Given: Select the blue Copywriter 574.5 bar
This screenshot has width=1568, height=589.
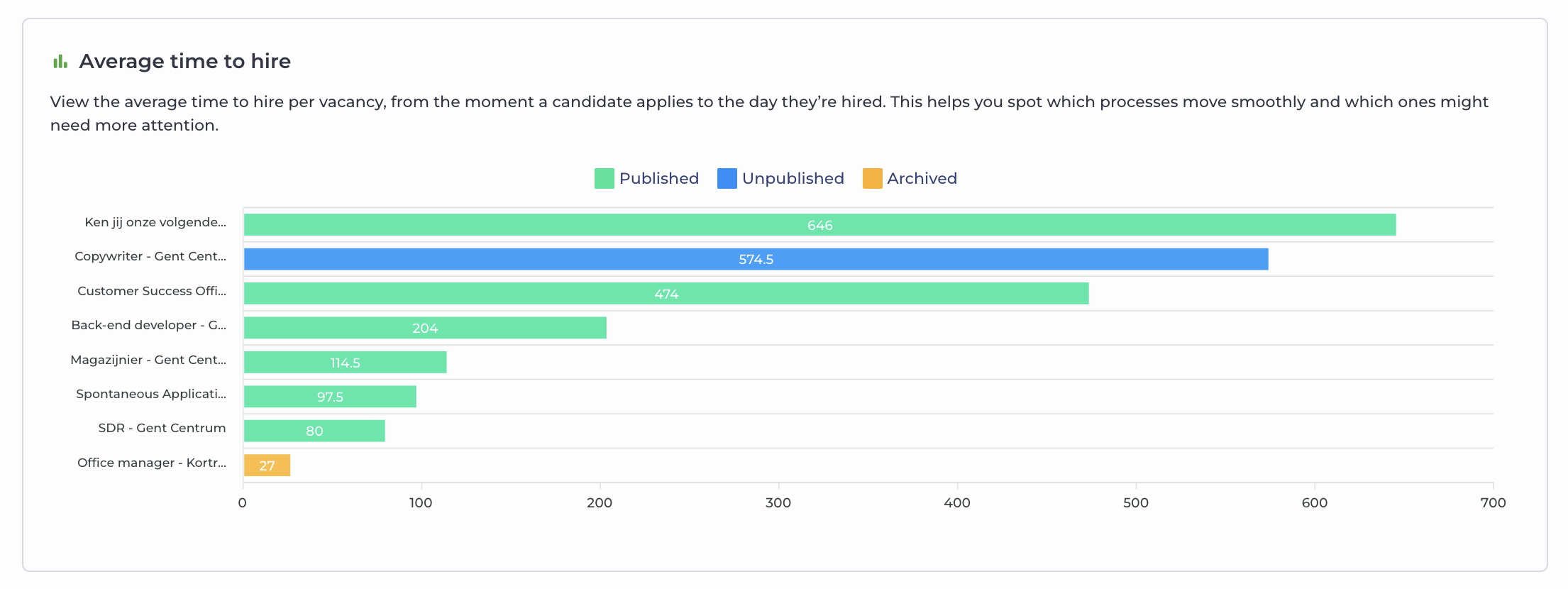Looking at the screenshot, I should 756,259.
